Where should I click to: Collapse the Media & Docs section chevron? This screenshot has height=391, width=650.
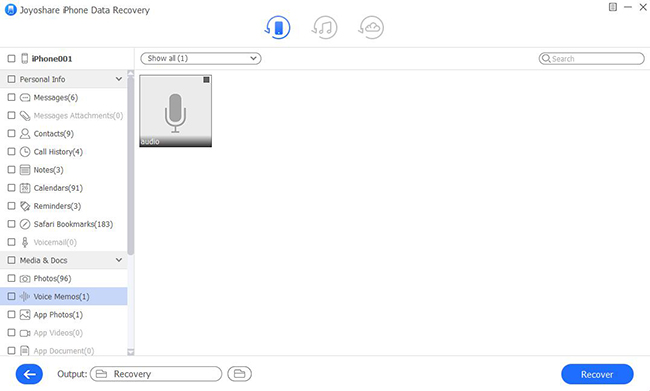pos(119,260)
